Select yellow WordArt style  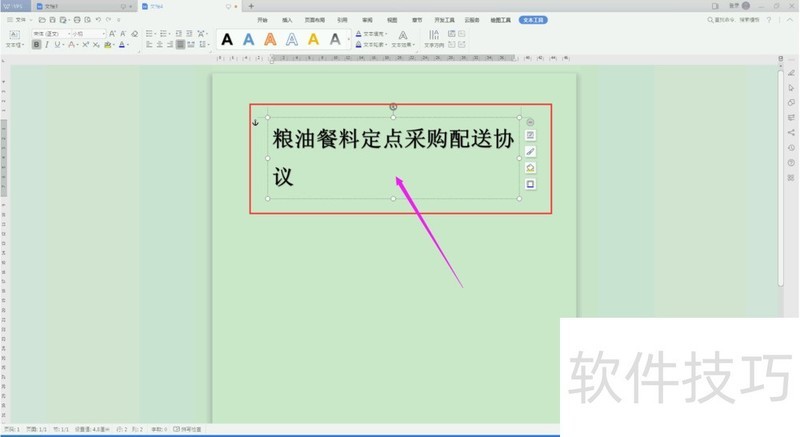click(313, 39)
